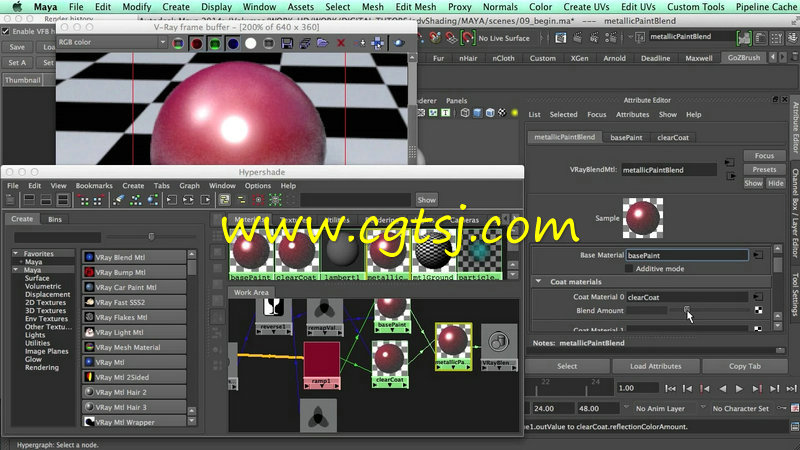Screen dimensions: 800x450
Task: Toggle red channel in V-Ray frame buffer
Action: click(196, 43)
